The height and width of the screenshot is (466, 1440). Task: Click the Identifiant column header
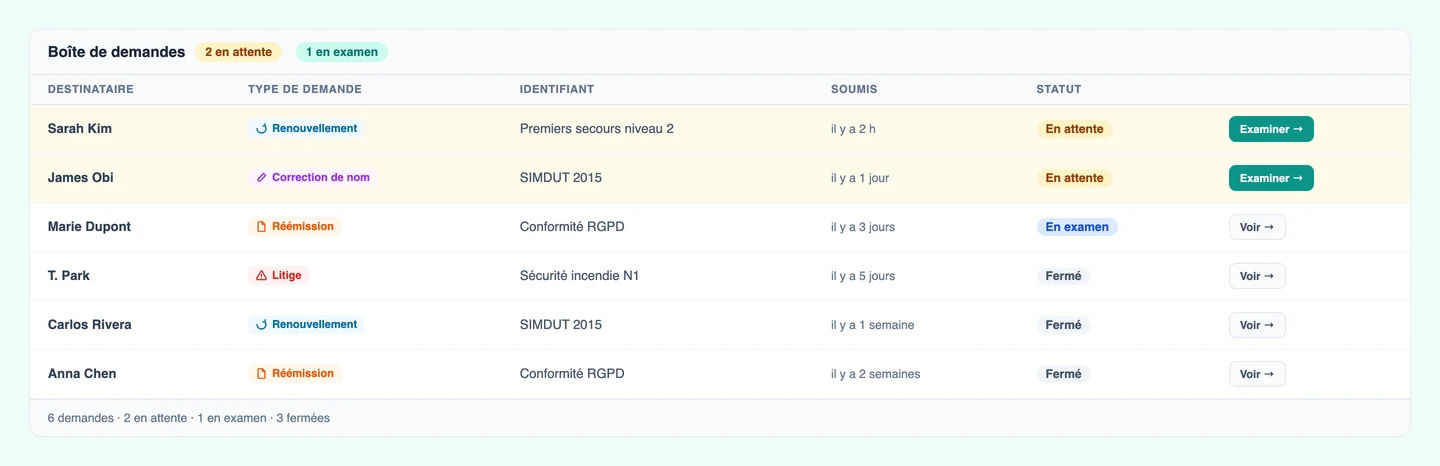557,90
